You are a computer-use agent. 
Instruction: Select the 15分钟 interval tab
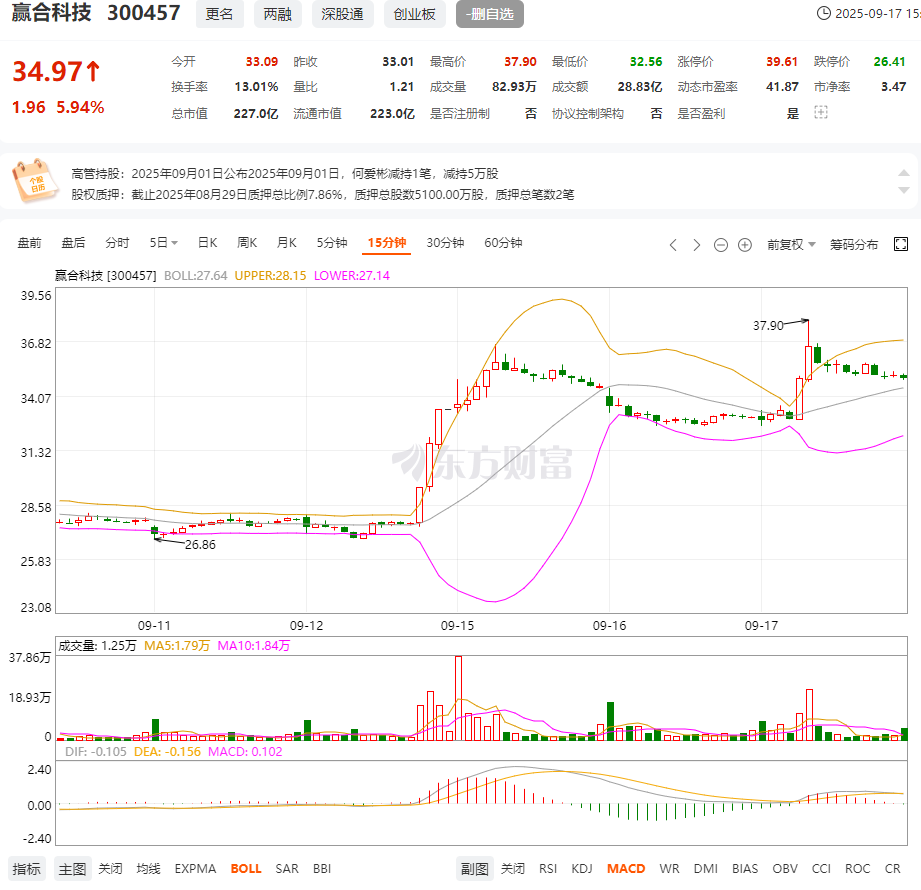[386, 243]
